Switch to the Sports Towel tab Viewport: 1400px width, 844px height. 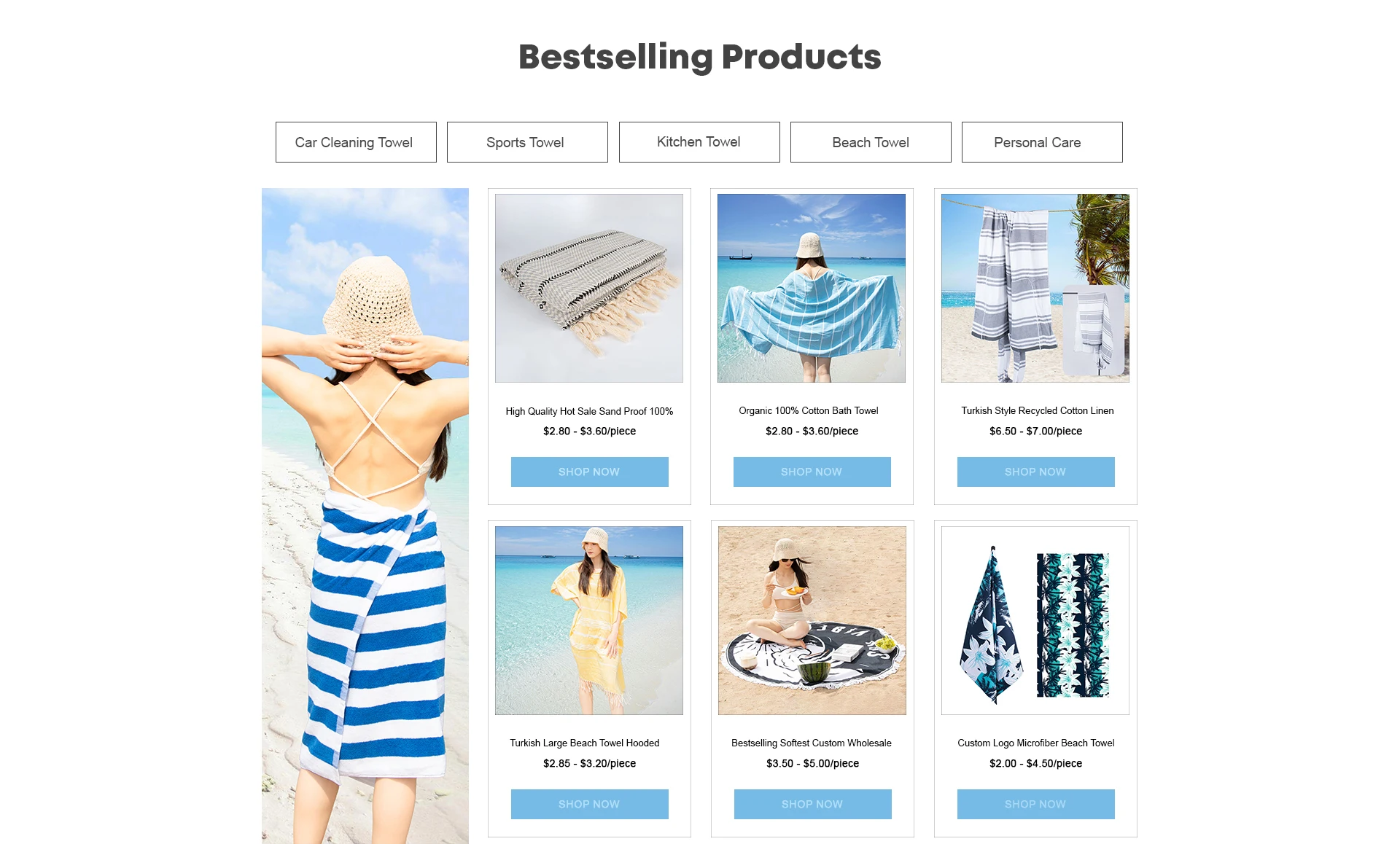tap(527, 142)
